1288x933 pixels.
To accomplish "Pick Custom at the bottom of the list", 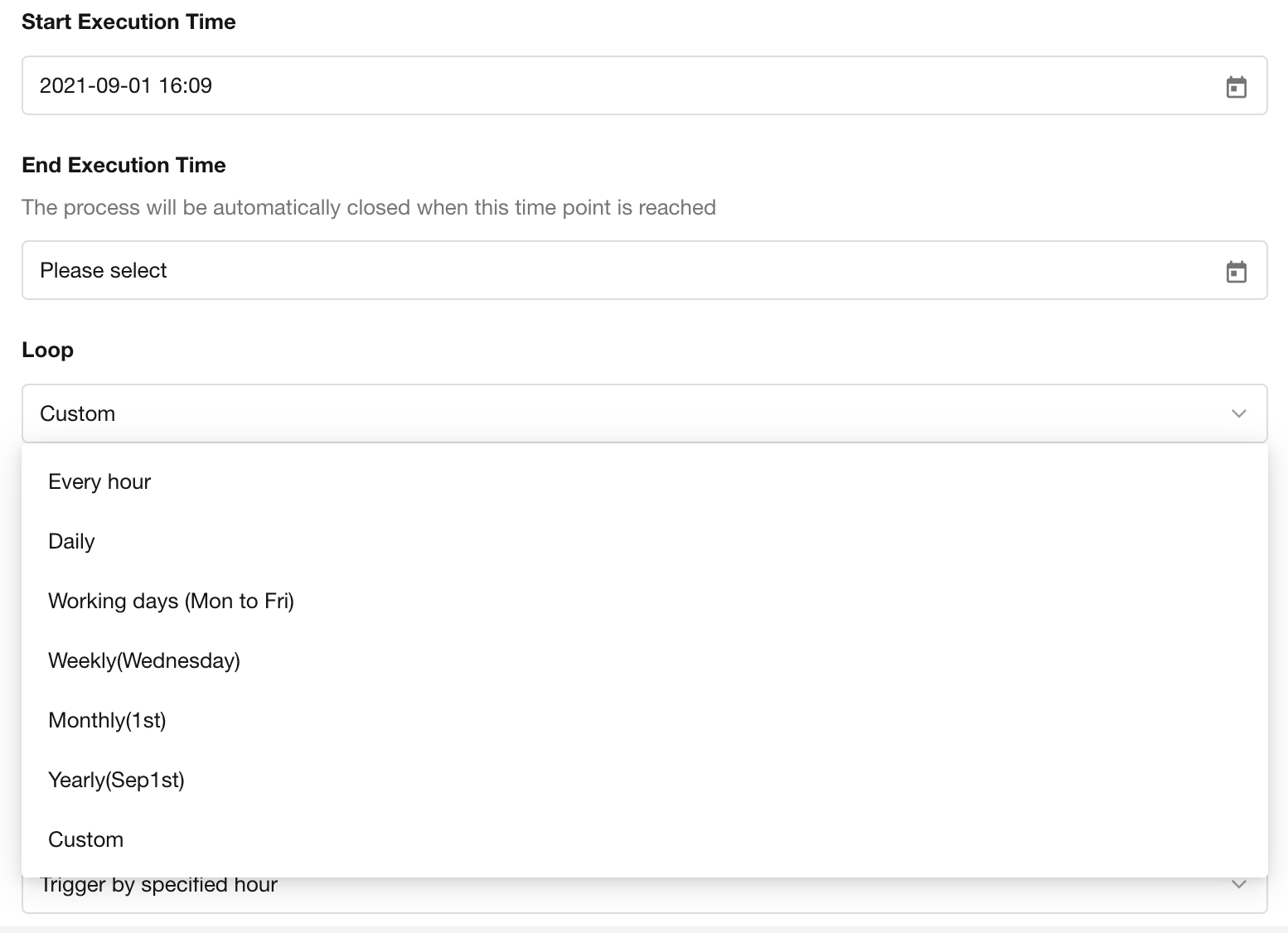I will click(86, 839).
